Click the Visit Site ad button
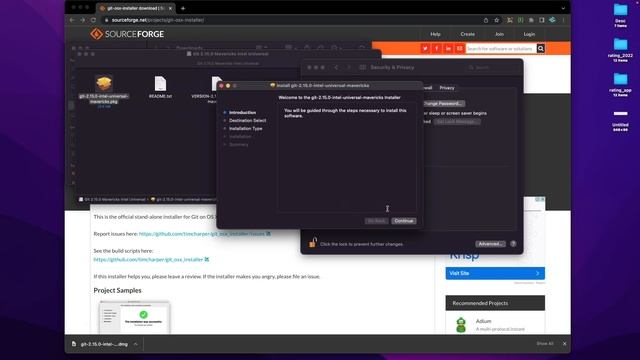640x360 pixels. [495, 273]
